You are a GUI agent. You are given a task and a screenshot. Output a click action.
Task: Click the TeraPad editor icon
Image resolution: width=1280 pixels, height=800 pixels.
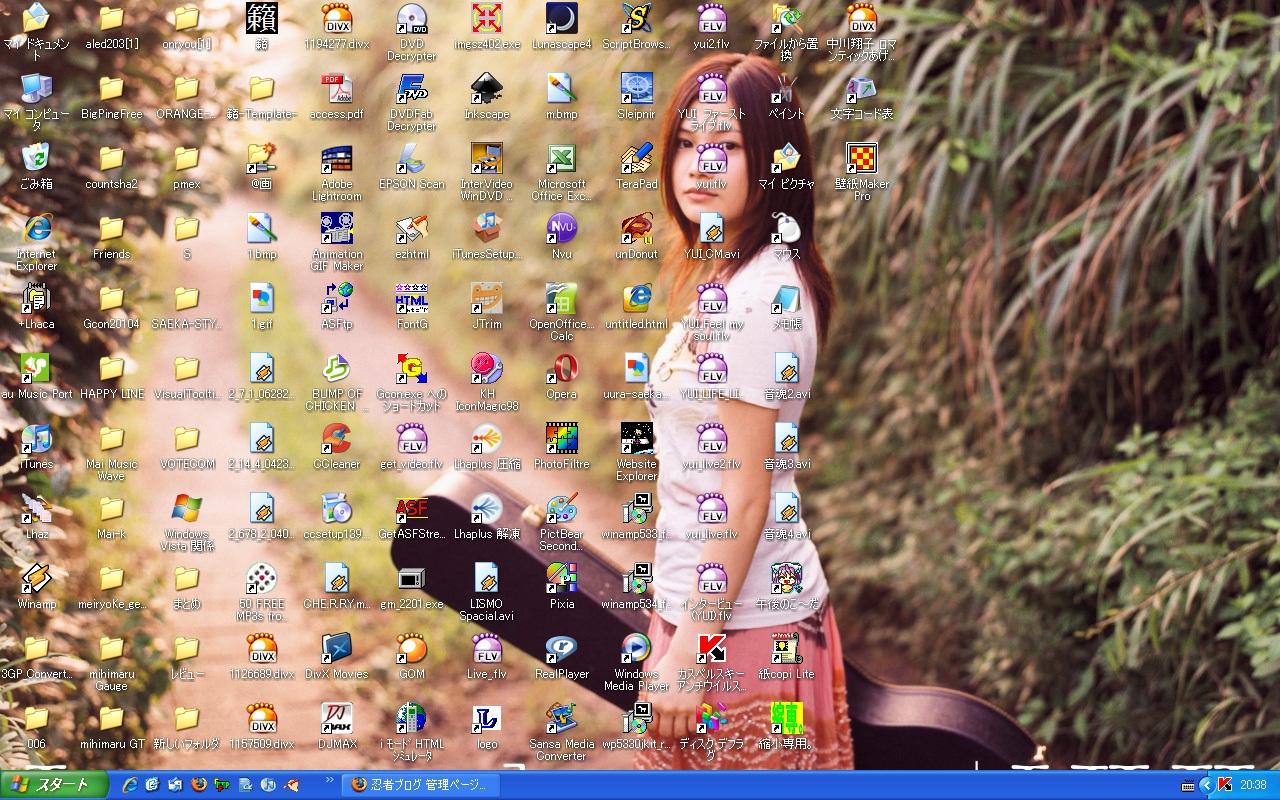[636, 160]
